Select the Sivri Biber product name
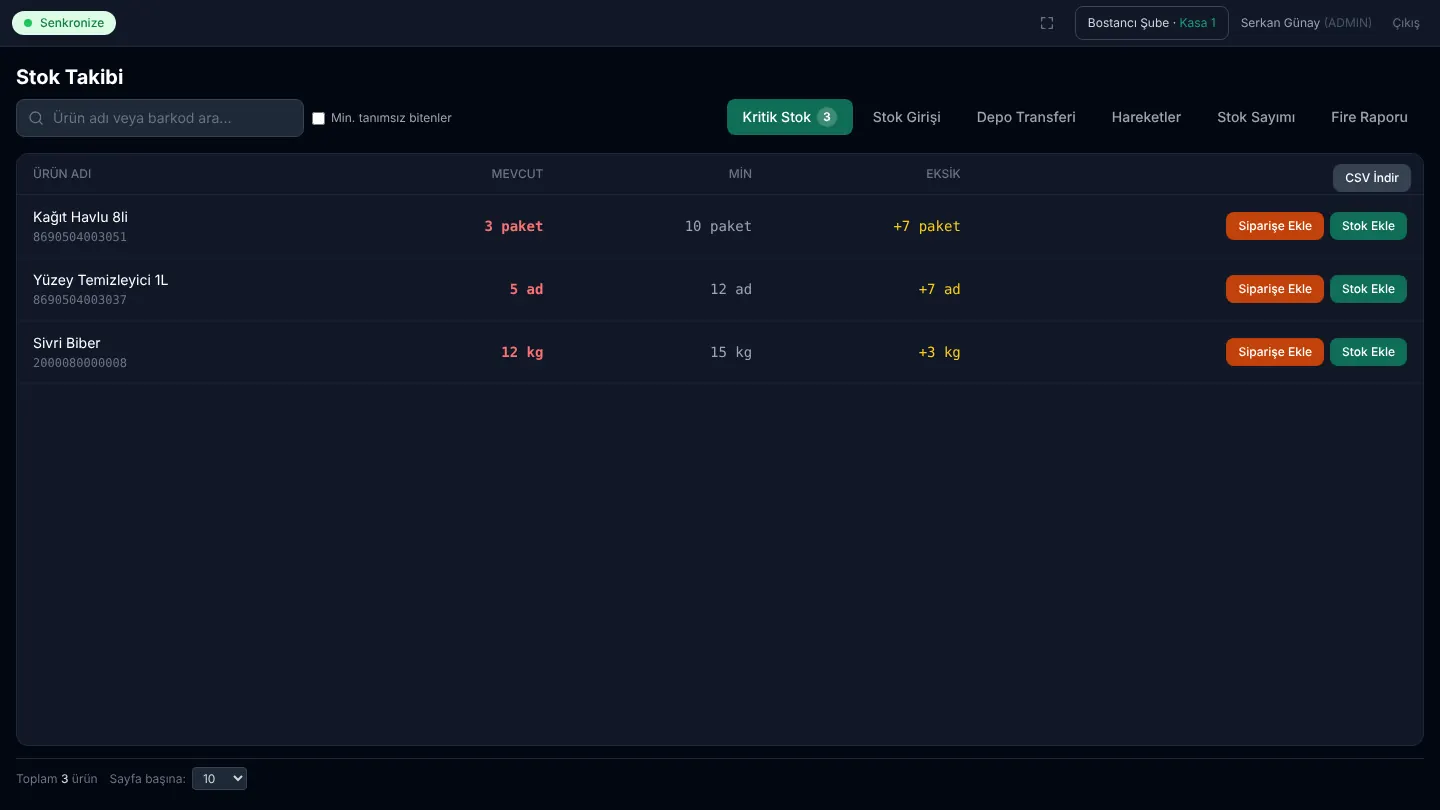The image size is (1440, 810). point(67,343)
